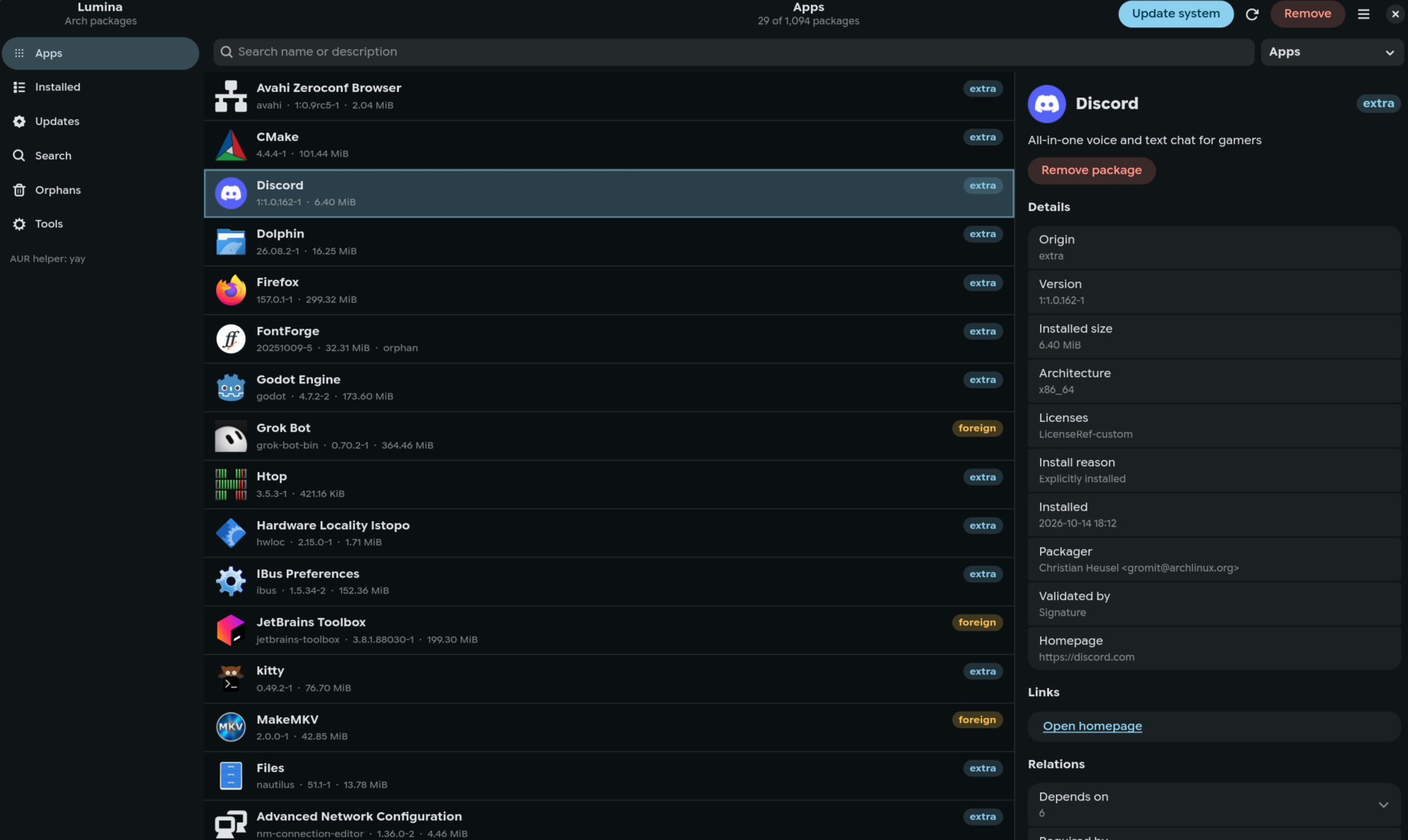The image size is (1408, 840).
Task: Click the Homepage https://discord.com row
Action: tap(1214, 649)
